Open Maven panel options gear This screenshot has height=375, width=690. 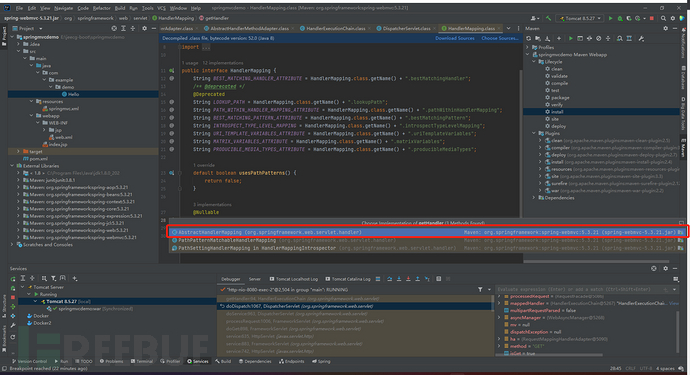[665, 28]
